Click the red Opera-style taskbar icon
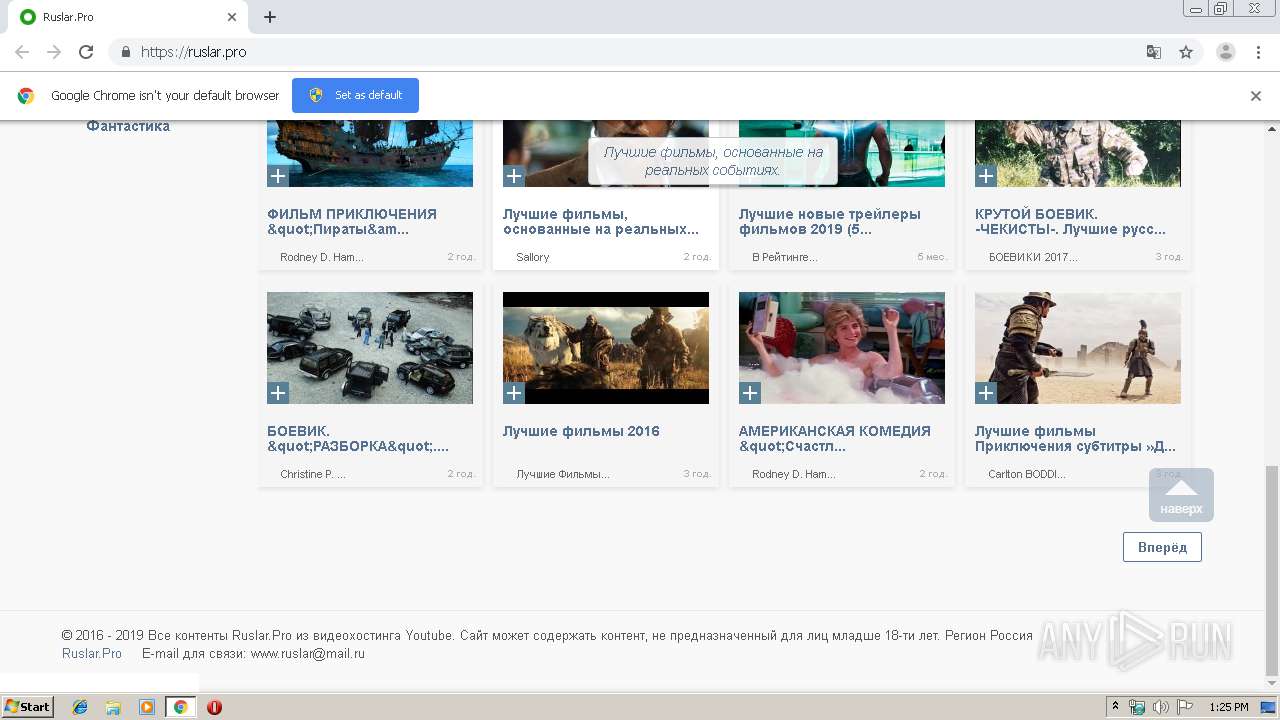The height and width of the screenshot is (720, 1280). tap(214, 707)
